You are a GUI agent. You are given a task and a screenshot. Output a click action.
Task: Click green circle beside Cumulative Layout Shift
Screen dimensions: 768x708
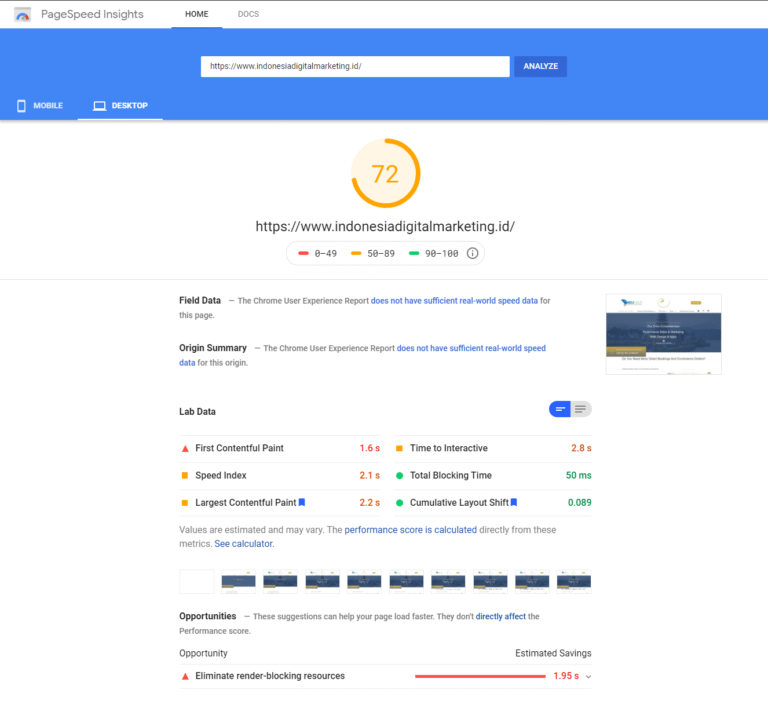(400, 503)
